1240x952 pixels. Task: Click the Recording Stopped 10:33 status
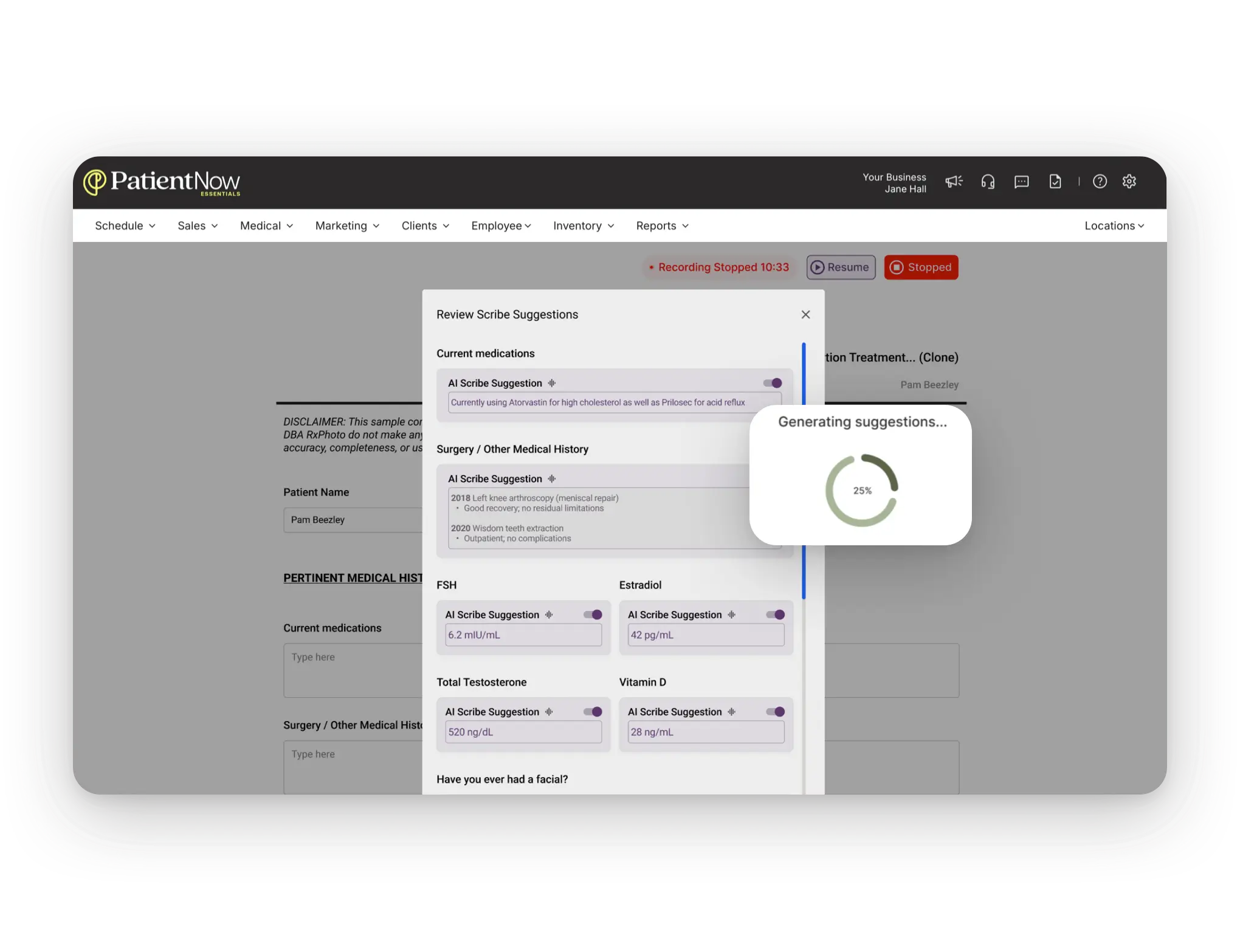719,267
